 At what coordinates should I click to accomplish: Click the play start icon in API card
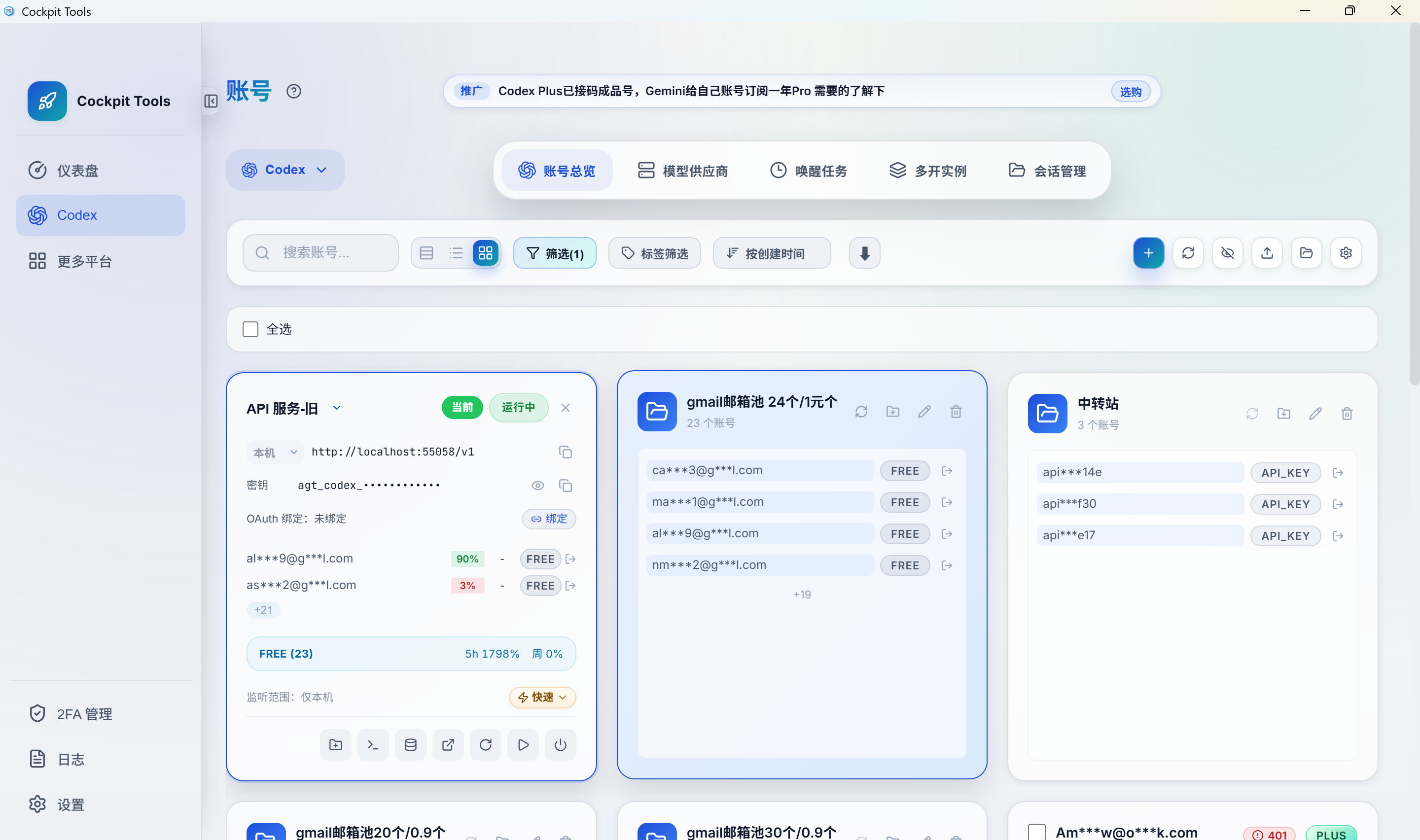coord(523,745)
